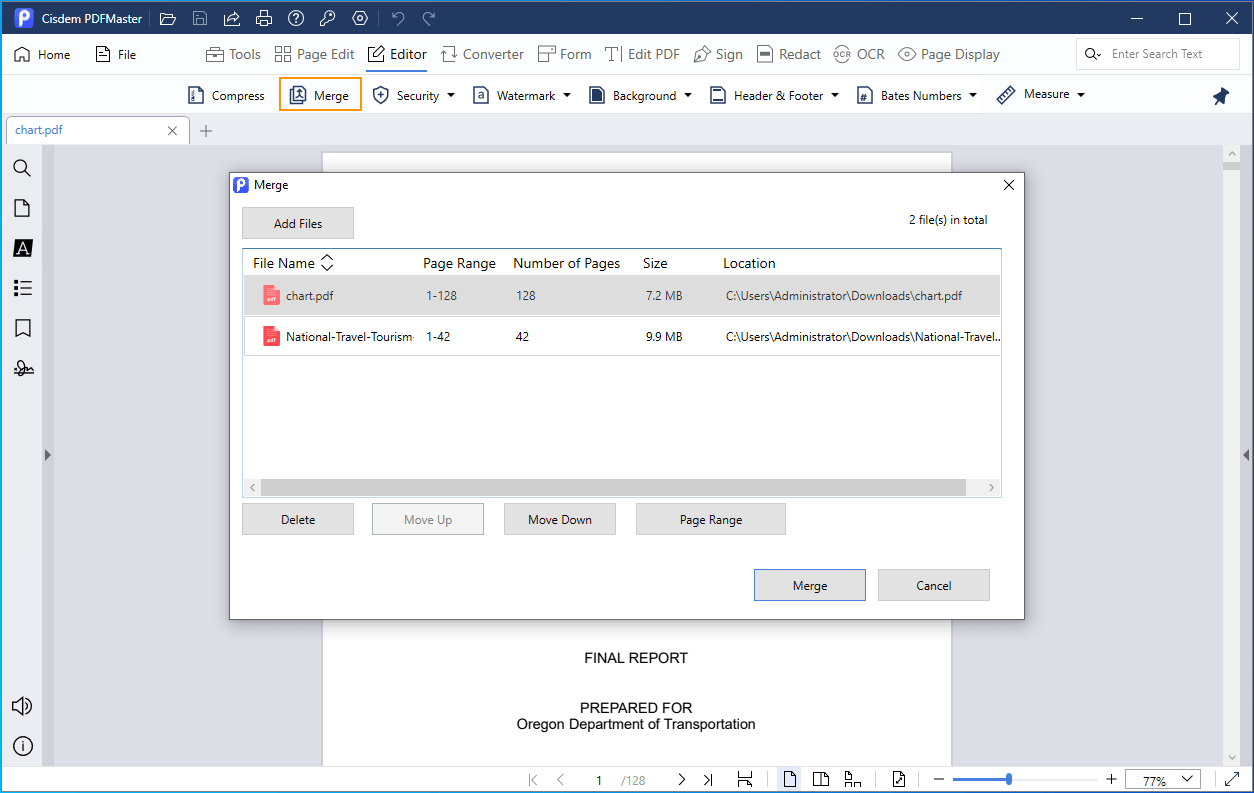
Task: Click the open folder icon
Action: coord(168,19)
